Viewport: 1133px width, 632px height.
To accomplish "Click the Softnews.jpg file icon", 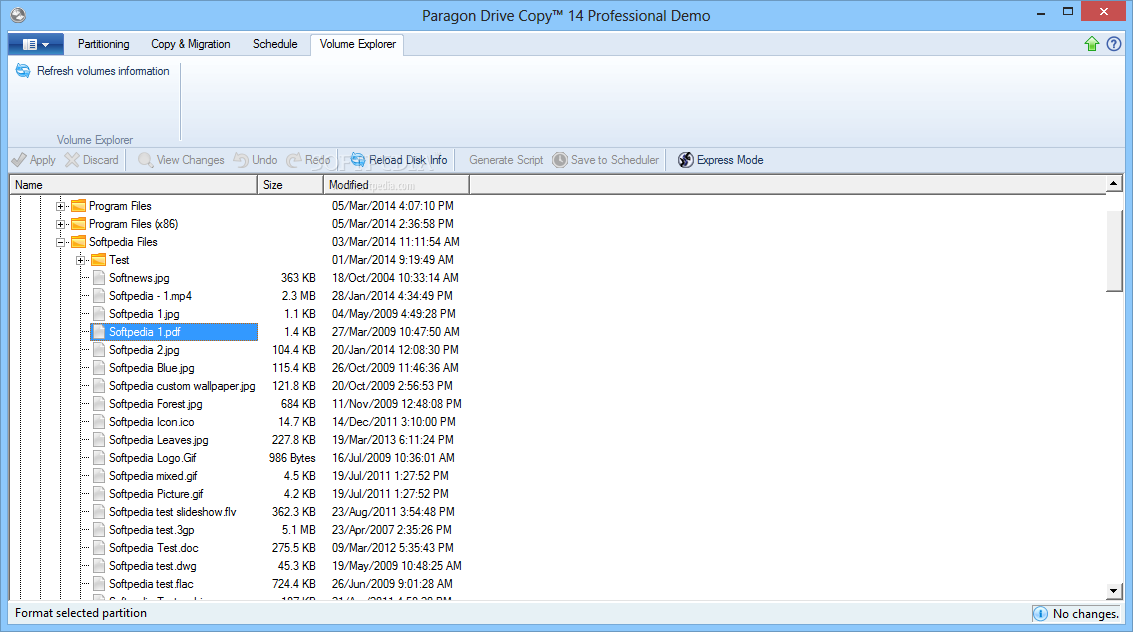I will 99,278.
